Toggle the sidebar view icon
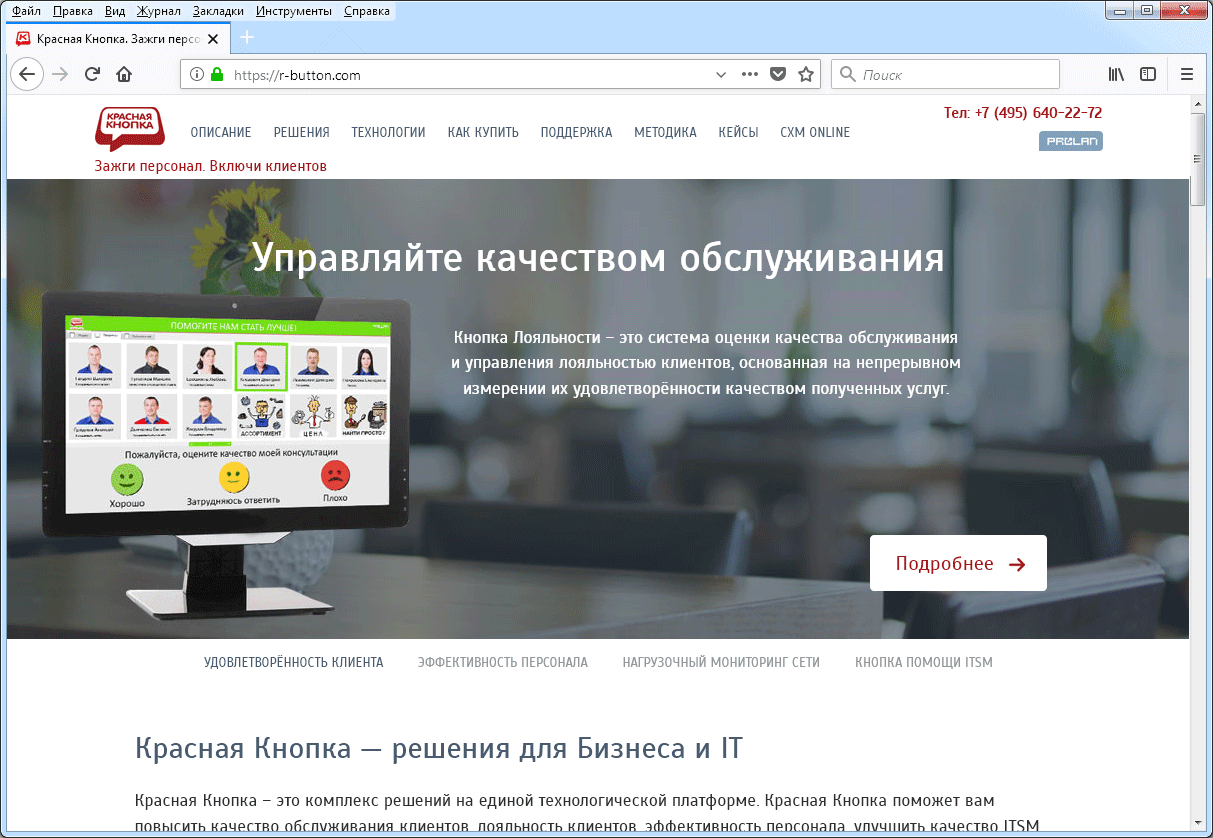The width and height of the screenshot is (1213, 838). coord(1148,74)
